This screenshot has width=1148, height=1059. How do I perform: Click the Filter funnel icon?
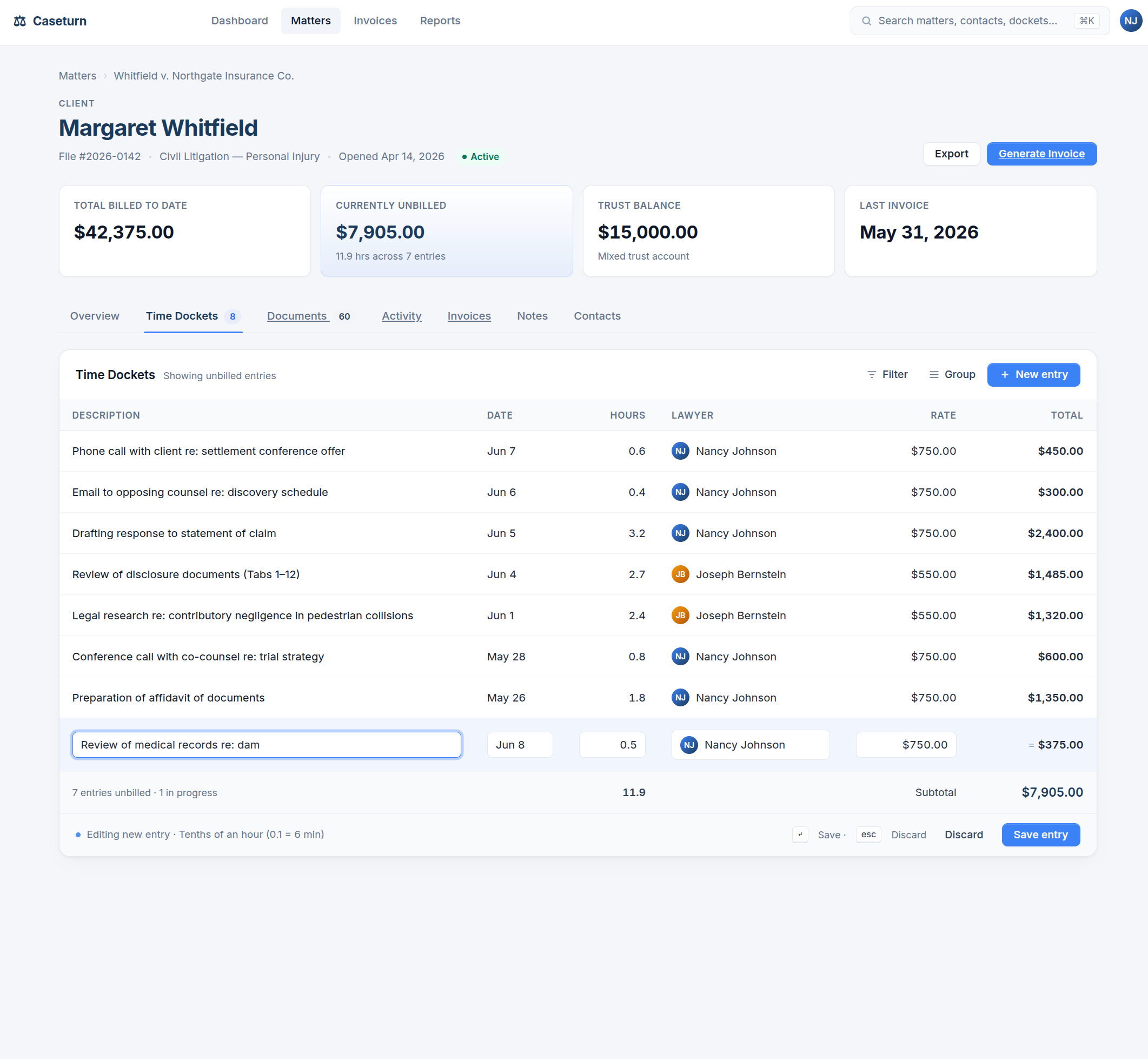pos(871,375)
